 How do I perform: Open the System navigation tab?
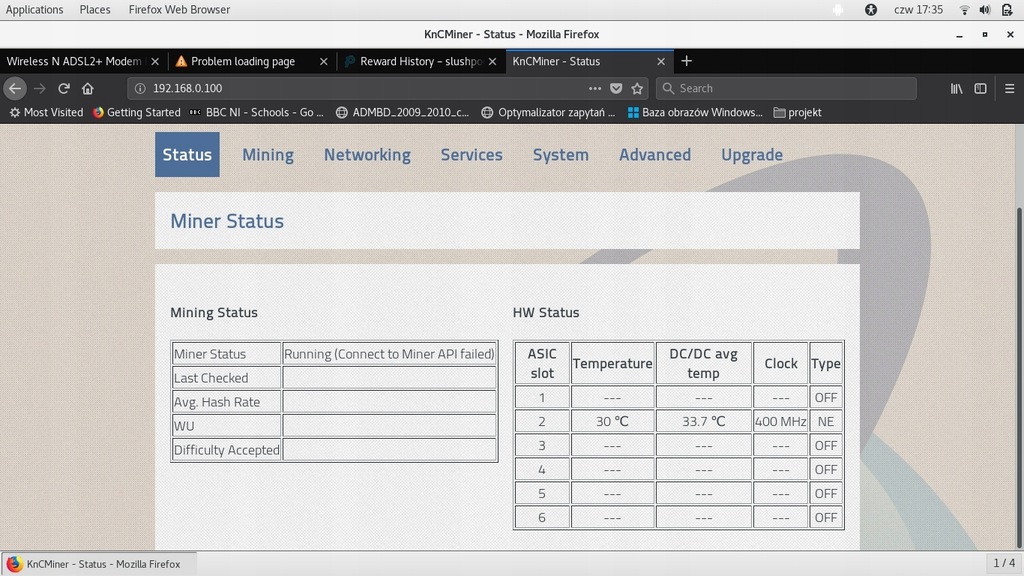560,155
